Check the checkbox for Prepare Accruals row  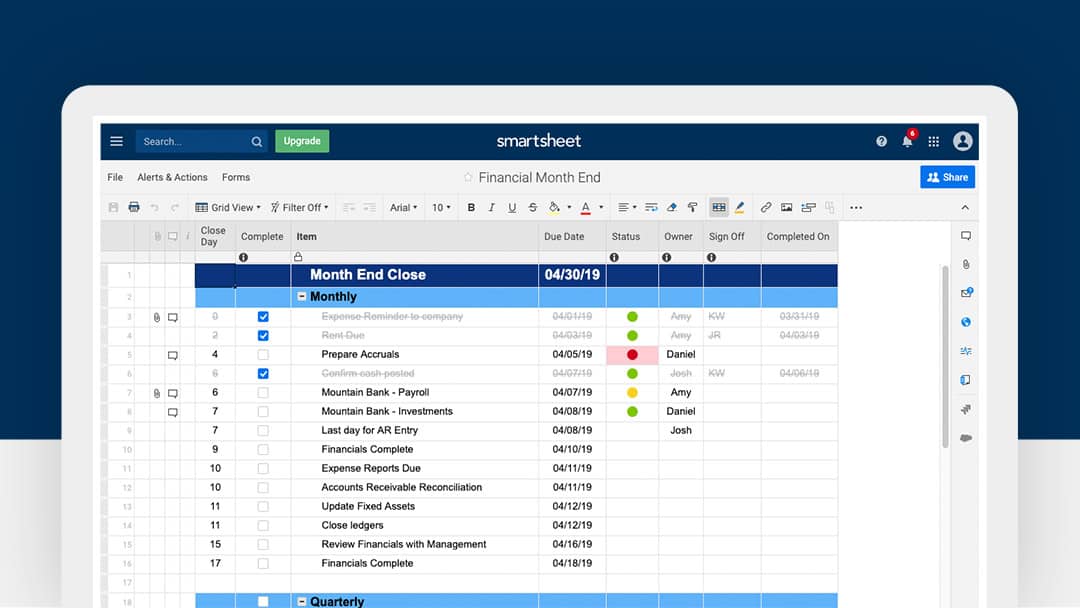pyautogui.click(x=263, y=354)
